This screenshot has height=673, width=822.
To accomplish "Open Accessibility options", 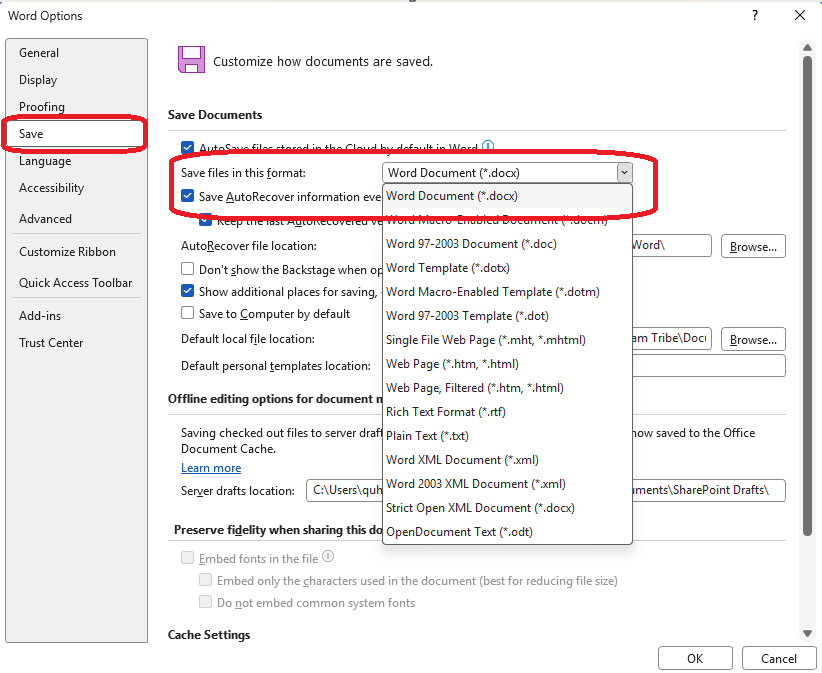I will click(x=76, y=188).
